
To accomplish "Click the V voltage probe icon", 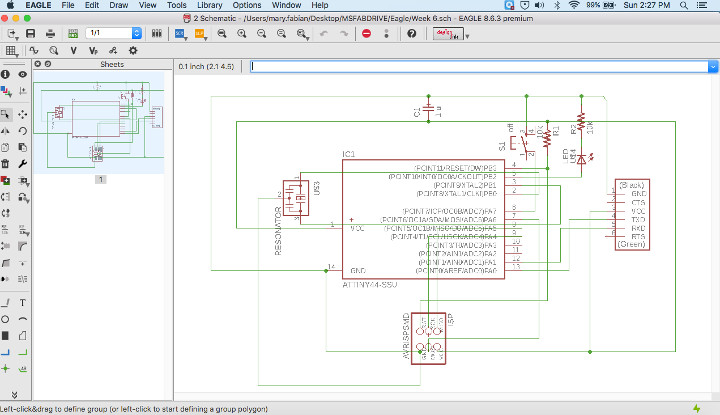I will pos(73,50).
